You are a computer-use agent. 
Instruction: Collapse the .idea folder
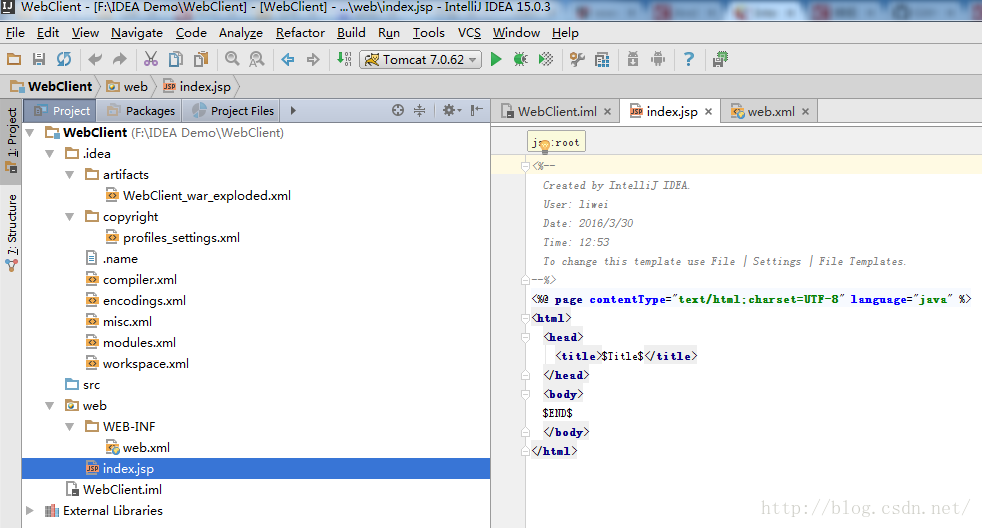pyautogui.click(x=49, y=153)
